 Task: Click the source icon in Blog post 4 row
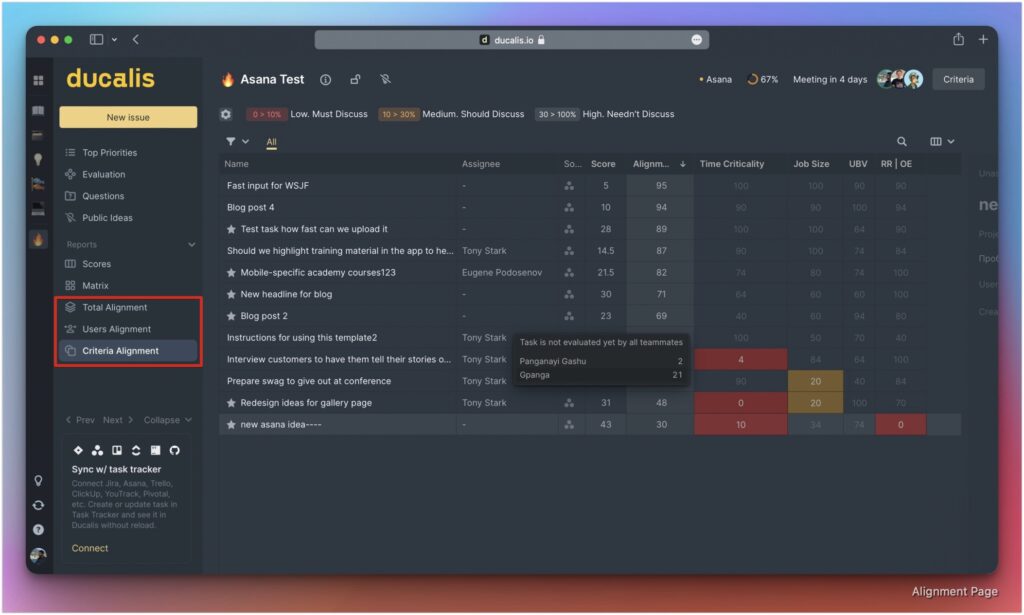pyautogui.click(x=569, y=208)
